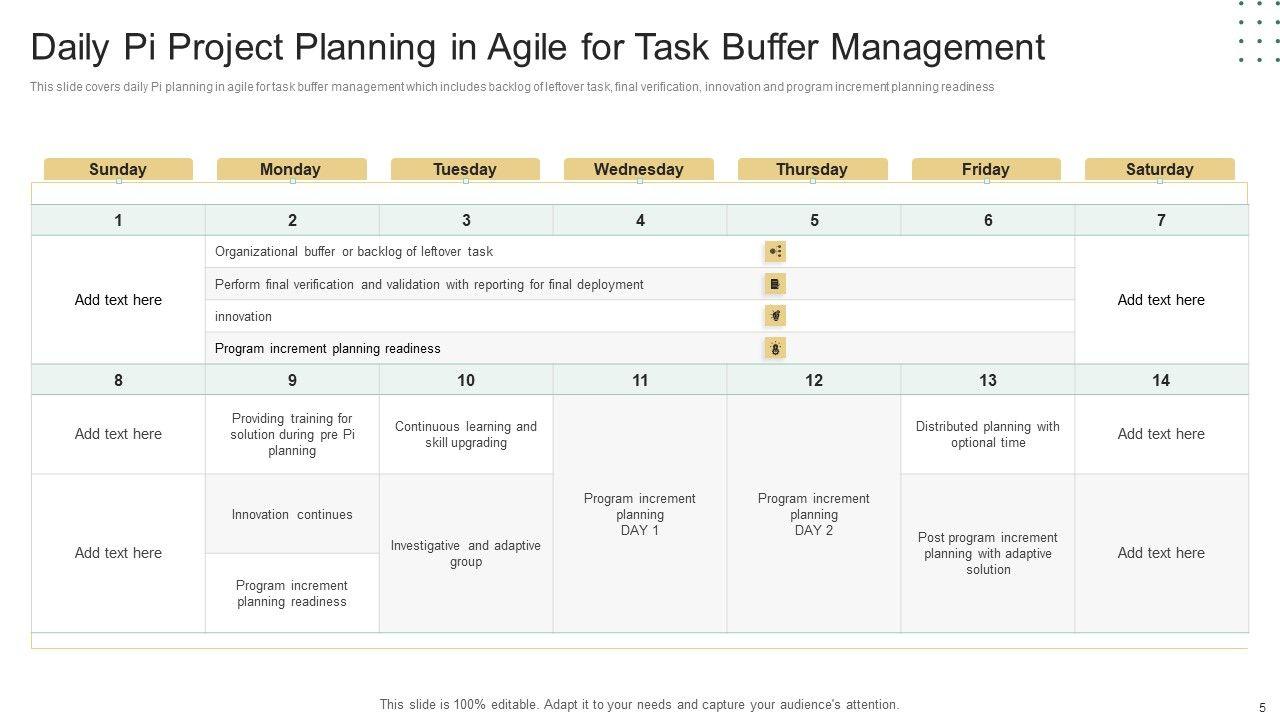Click 'Add text here' under day 7

(x=1161, y=300)
